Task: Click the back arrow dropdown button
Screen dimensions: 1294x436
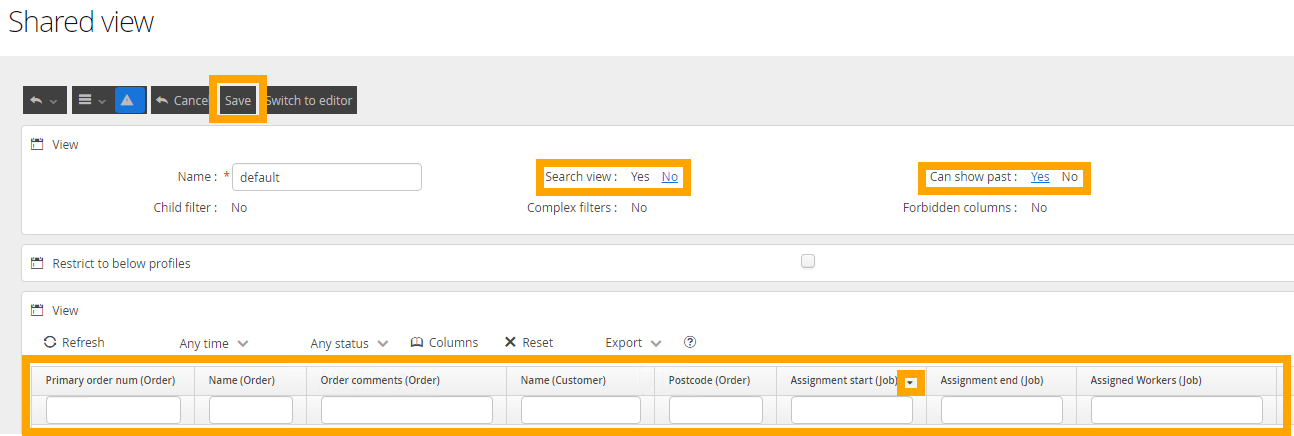Action: (45, 100)
